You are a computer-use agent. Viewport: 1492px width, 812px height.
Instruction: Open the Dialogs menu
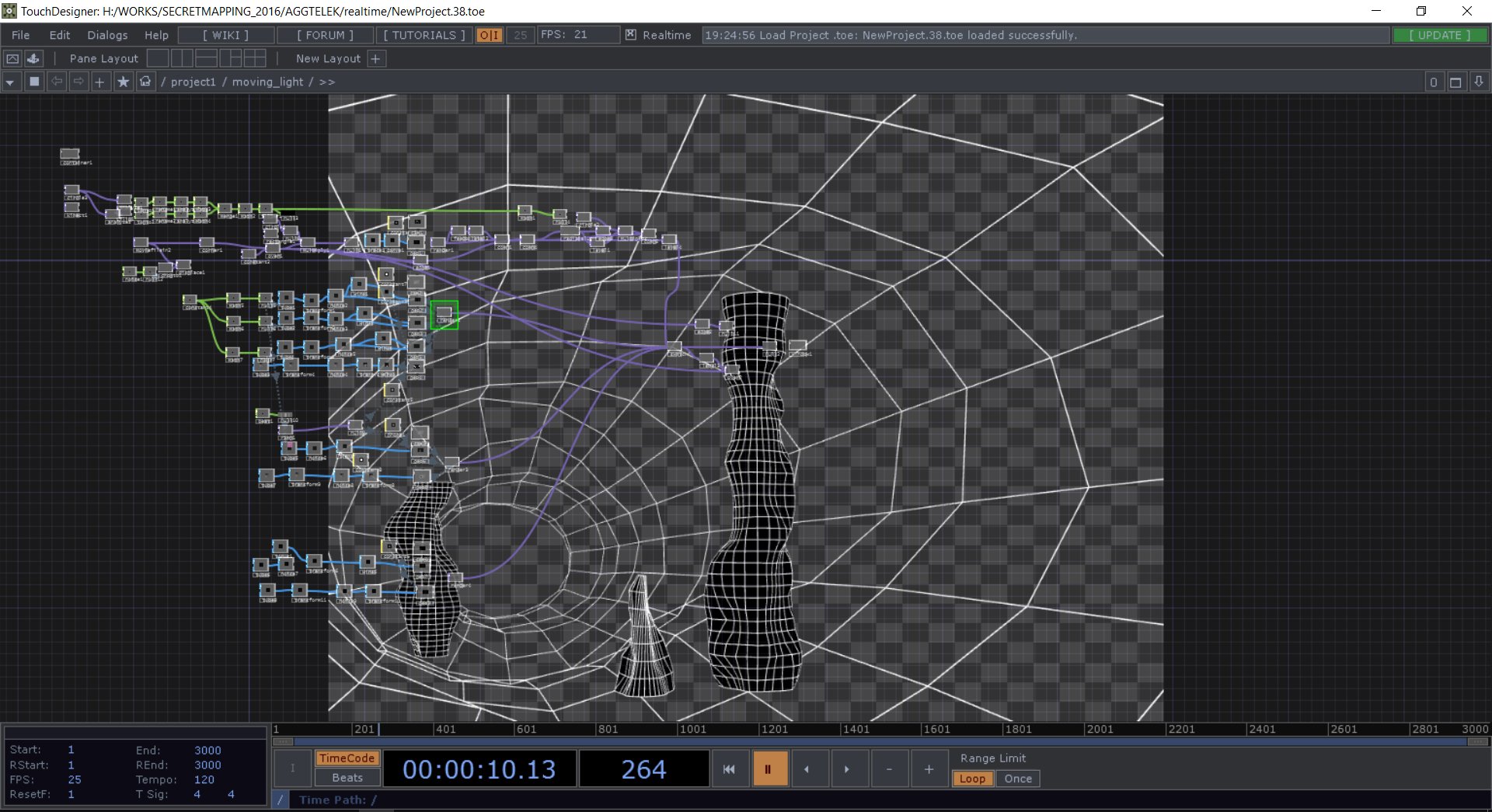pos(107,35)
